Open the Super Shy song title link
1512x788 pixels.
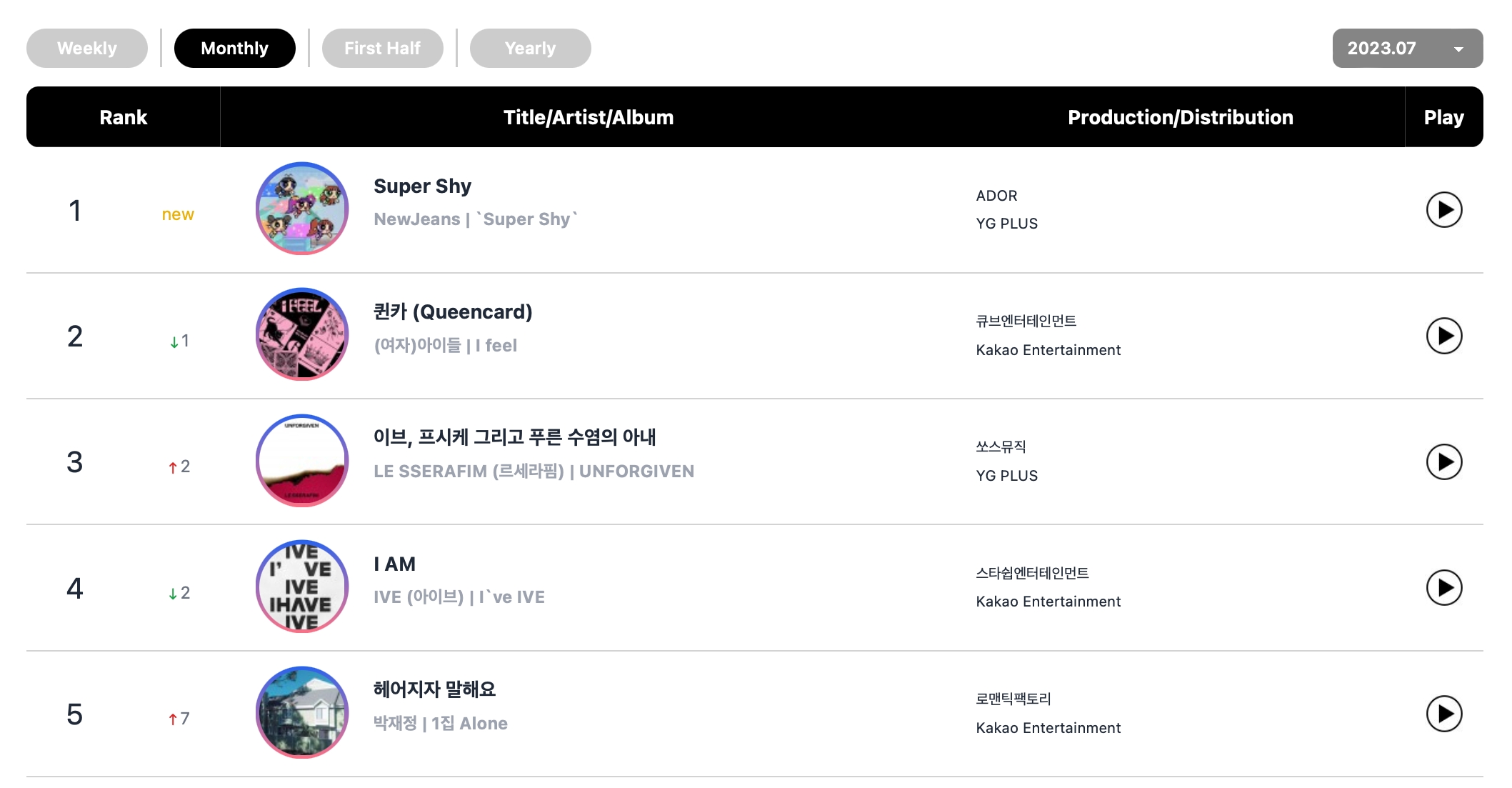(422, 186)
